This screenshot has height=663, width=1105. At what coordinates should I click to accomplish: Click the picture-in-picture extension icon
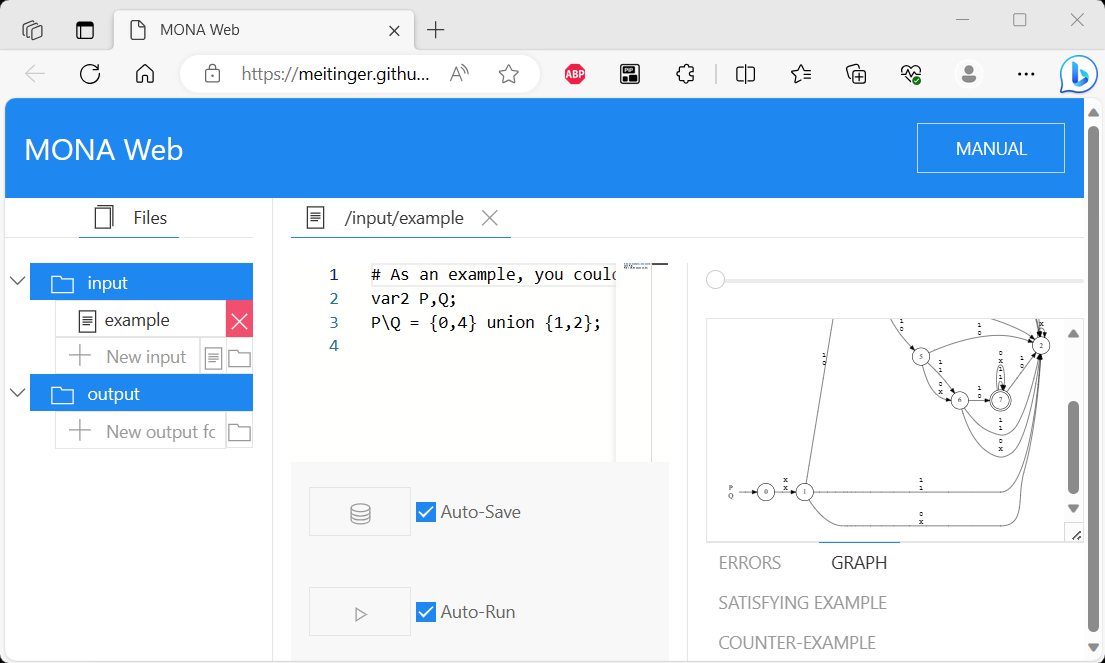630,73
